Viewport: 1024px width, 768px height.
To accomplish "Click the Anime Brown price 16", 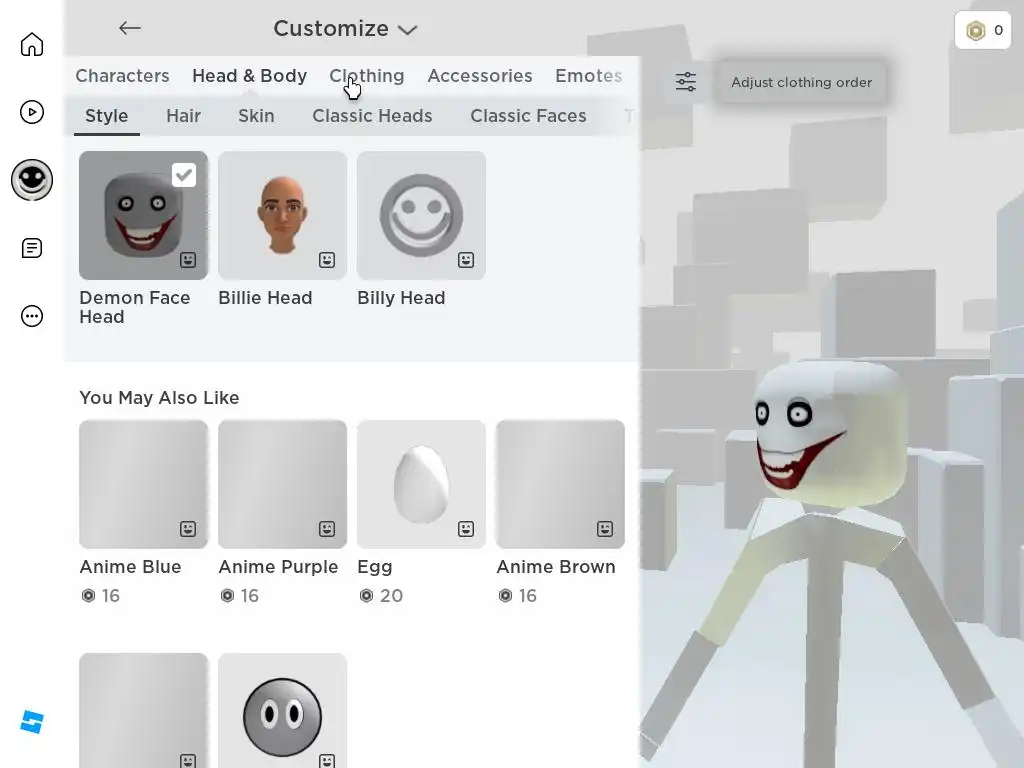I will pos(517,596).
